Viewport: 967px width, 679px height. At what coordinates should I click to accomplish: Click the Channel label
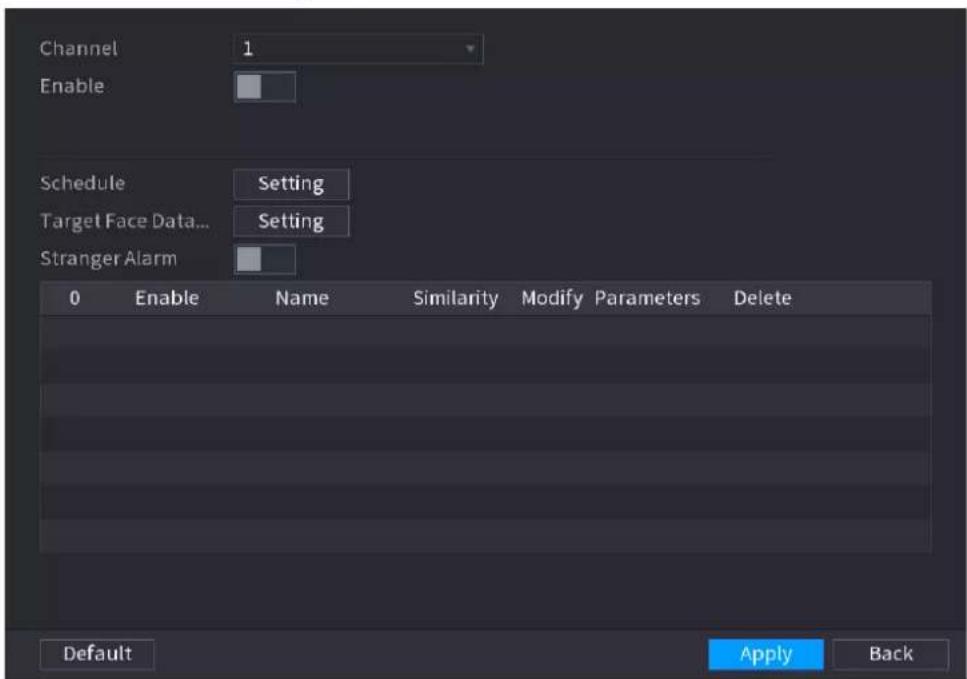[x=78, y=49]
